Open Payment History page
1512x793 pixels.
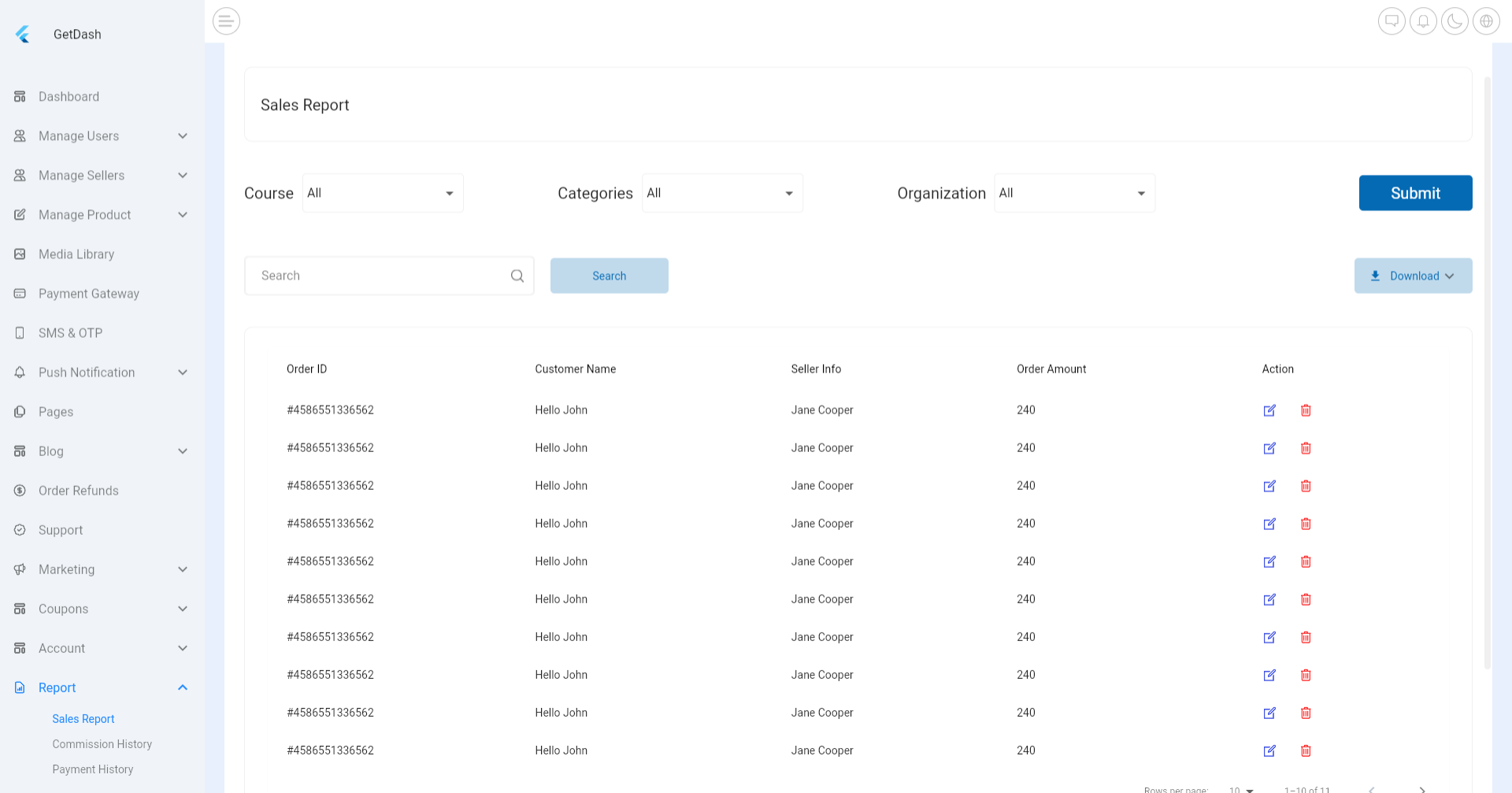pyautogui.click(x=93, y=769)
